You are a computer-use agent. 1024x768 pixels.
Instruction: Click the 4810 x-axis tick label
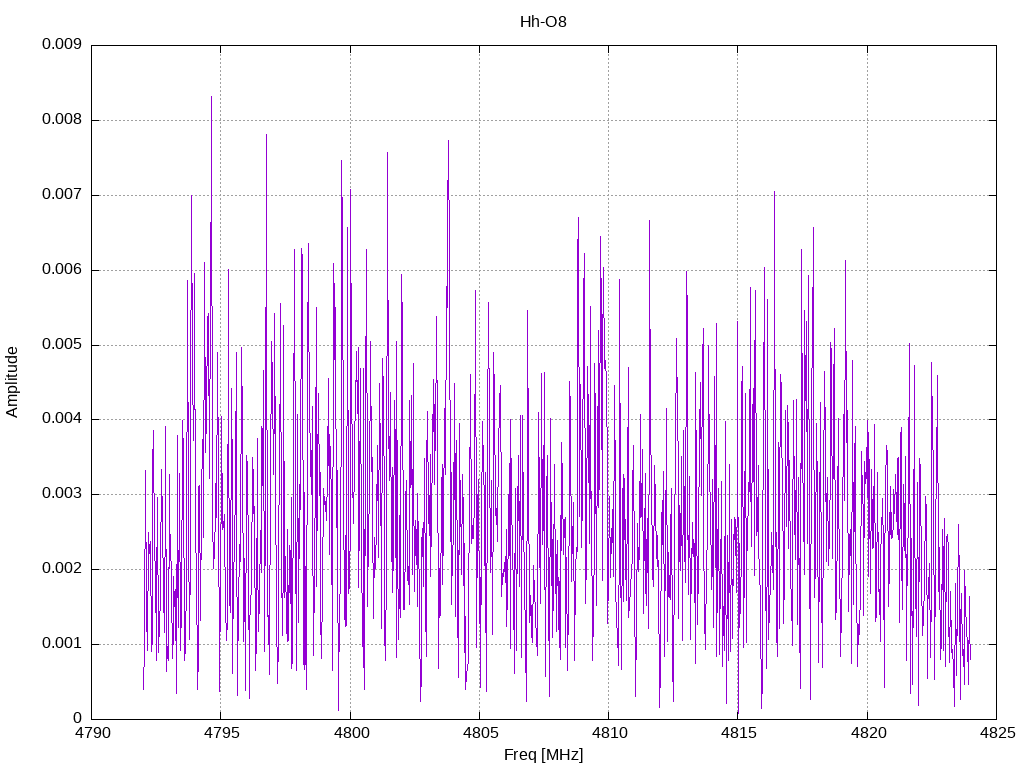click(x=609, y=733)
